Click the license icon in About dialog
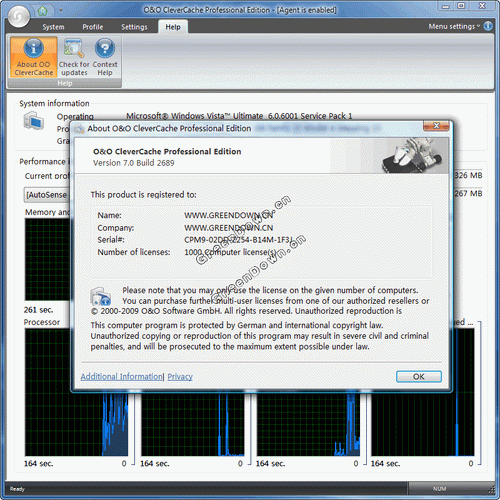 (101, 296)
